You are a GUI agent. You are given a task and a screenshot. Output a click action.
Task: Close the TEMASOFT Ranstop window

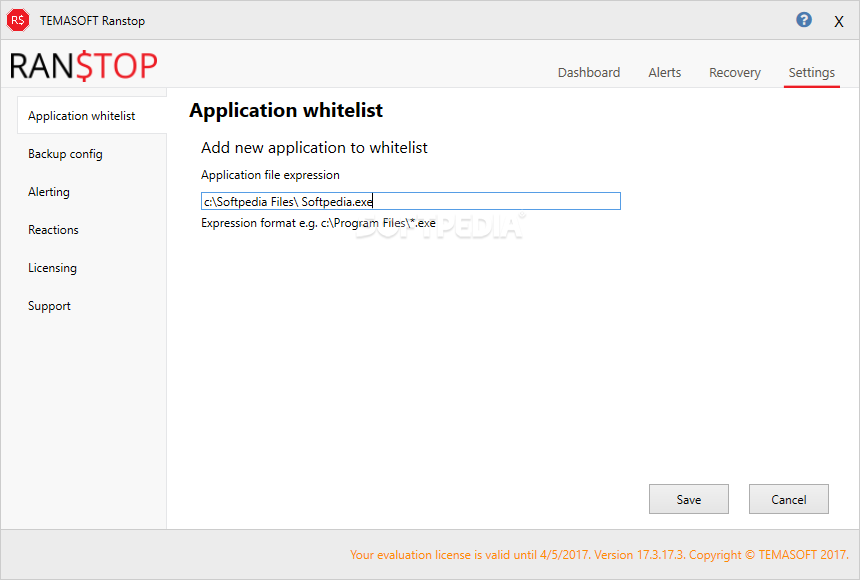tap(839, 21)
